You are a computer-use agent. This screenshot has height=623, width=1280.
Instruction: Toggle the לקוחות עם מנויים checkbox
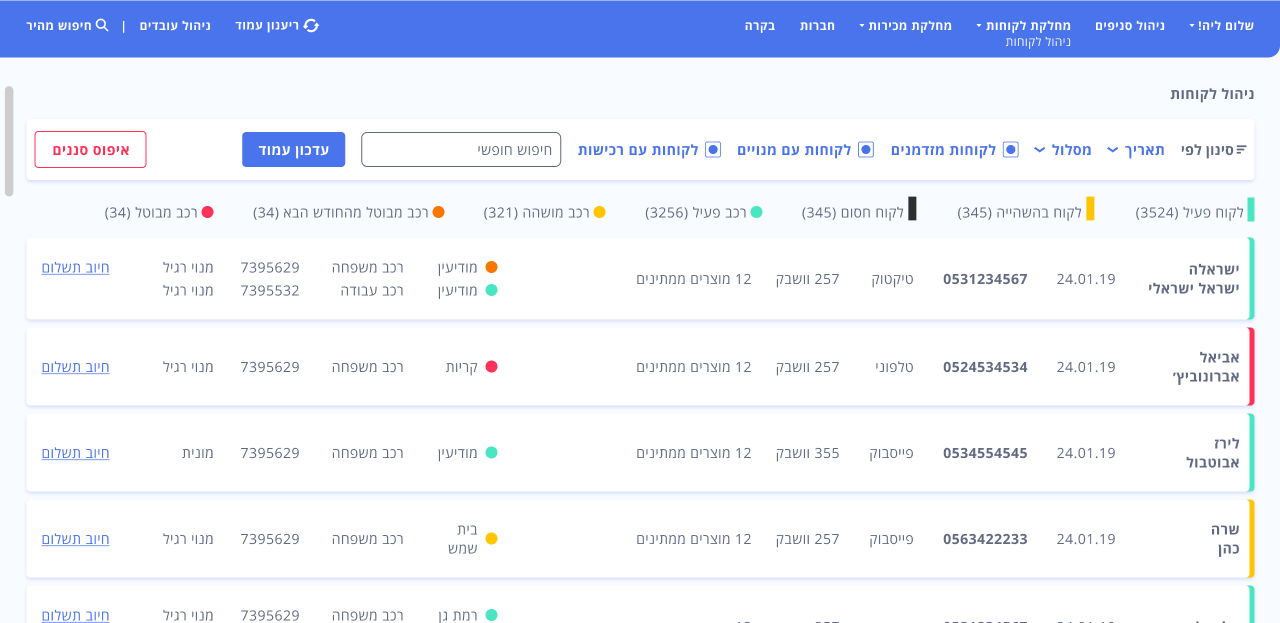866,150
